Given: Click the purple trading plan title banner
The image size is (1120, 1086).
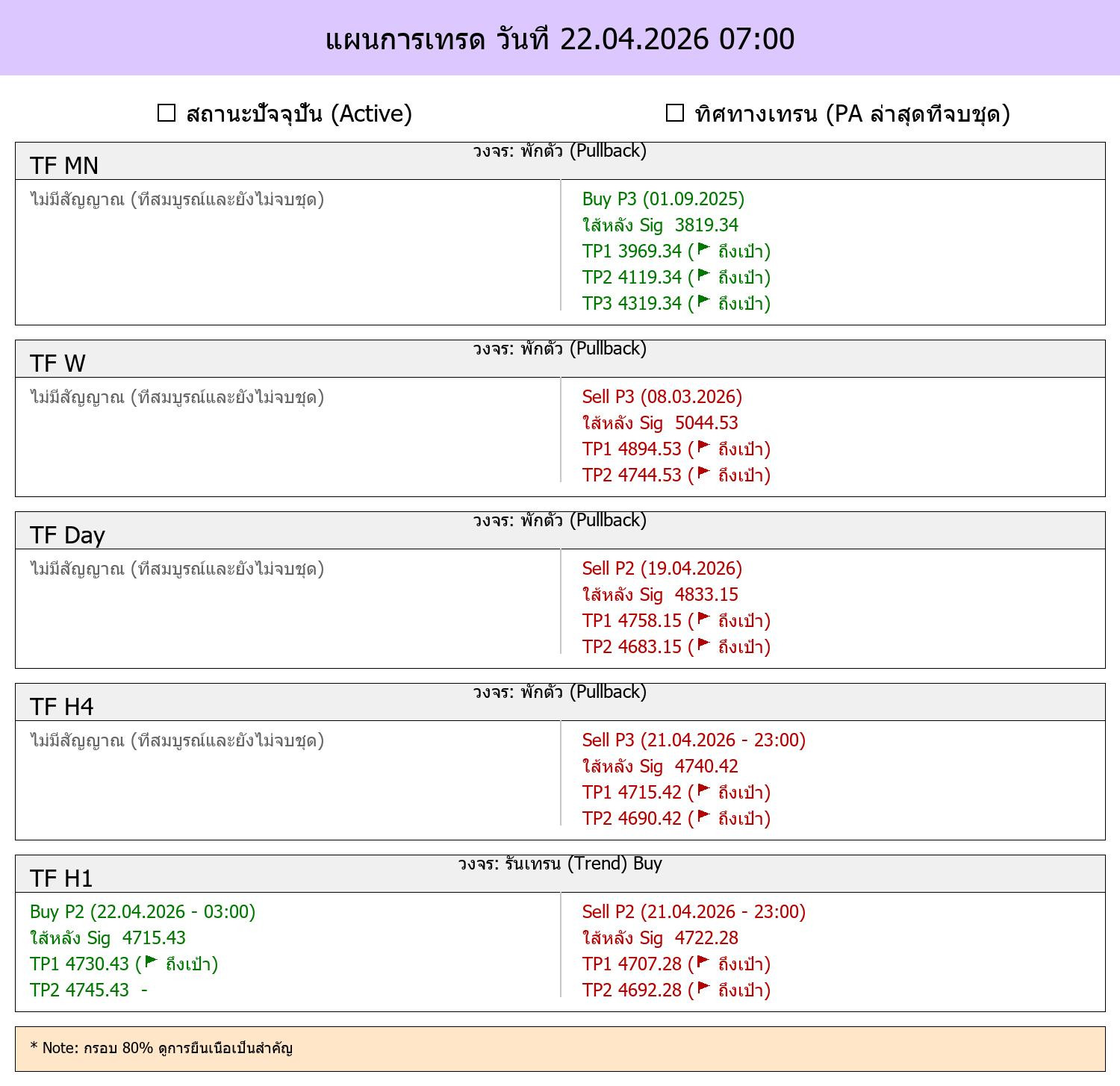Looking at the screenshot, I should [560, 38].
